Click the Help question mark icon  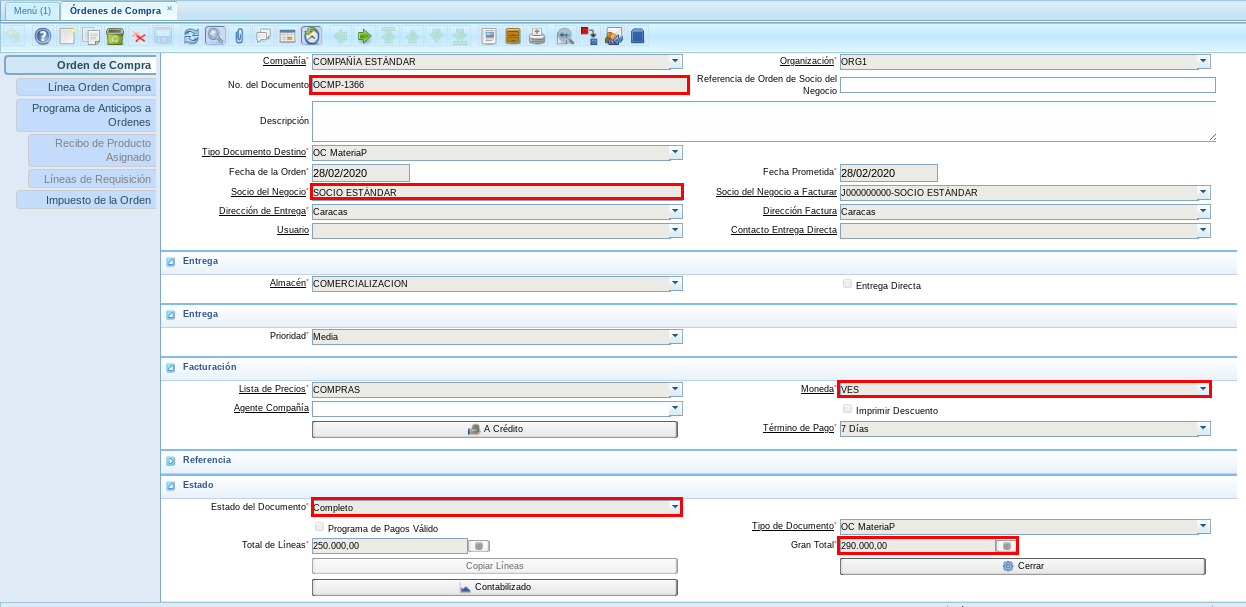pos(42,36)
